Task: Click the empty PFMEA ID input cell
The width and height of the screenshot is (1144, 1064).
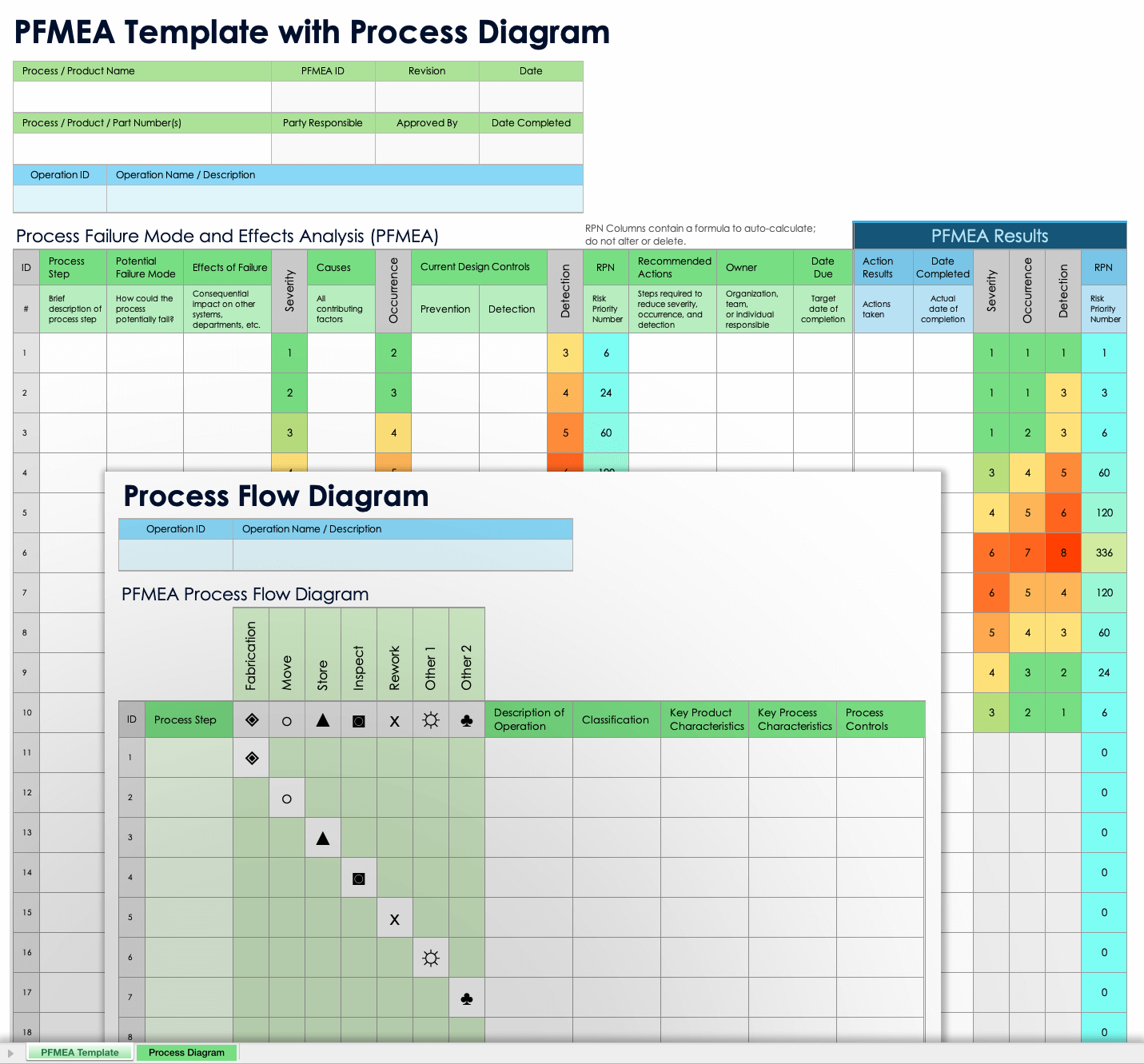Action: coord(323,97)
